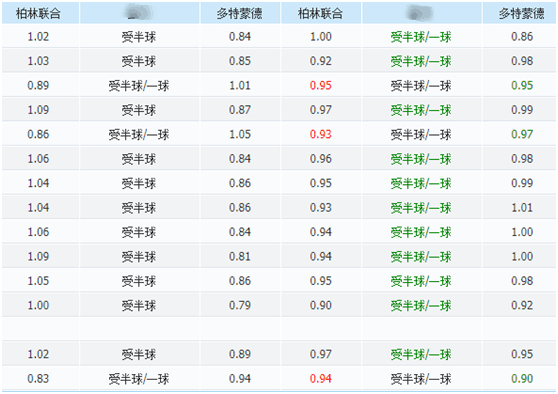This screenshot has width=558, height=394.
Task: Click 0.92 in the row with 1.03
Action: pyautogui.click(x=321, y=61)
